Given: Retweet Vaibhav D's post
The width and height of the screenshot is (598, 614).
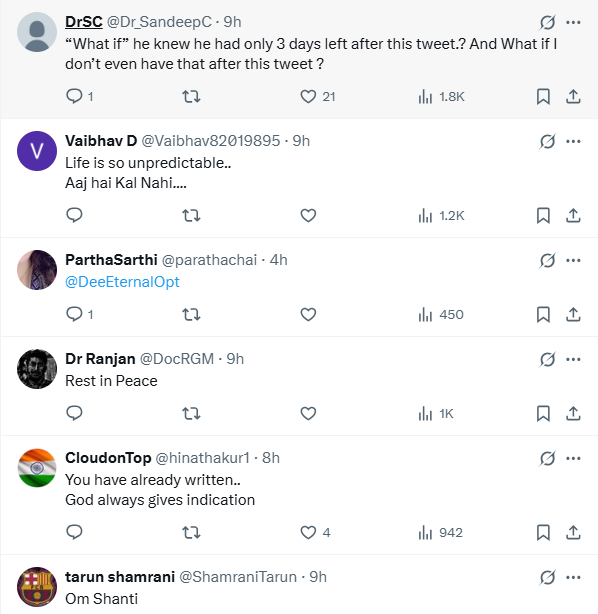Looking at the screenshot, I should click(191, 215).
